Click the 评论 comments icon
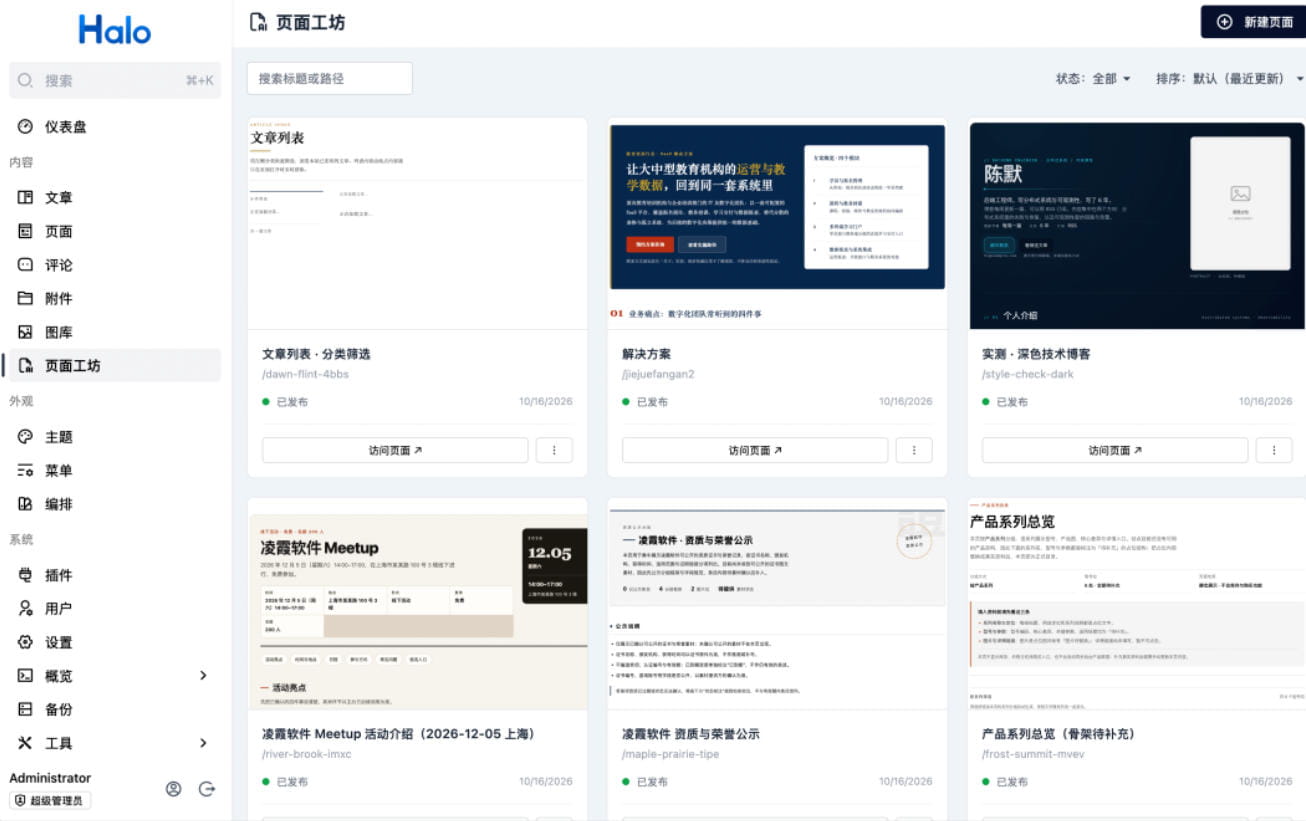1306x821 pixels. point(26,265)
